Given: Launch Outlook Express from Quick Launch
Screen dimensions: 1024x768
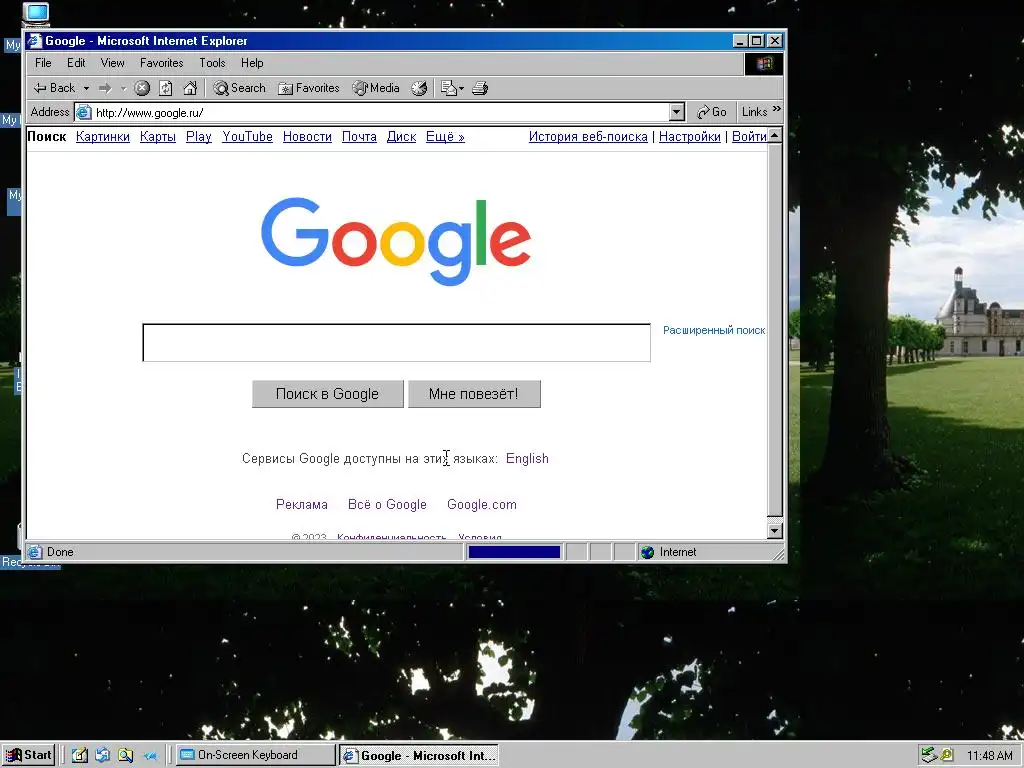Looking at the screenshot, I should (x=103, y=756).
